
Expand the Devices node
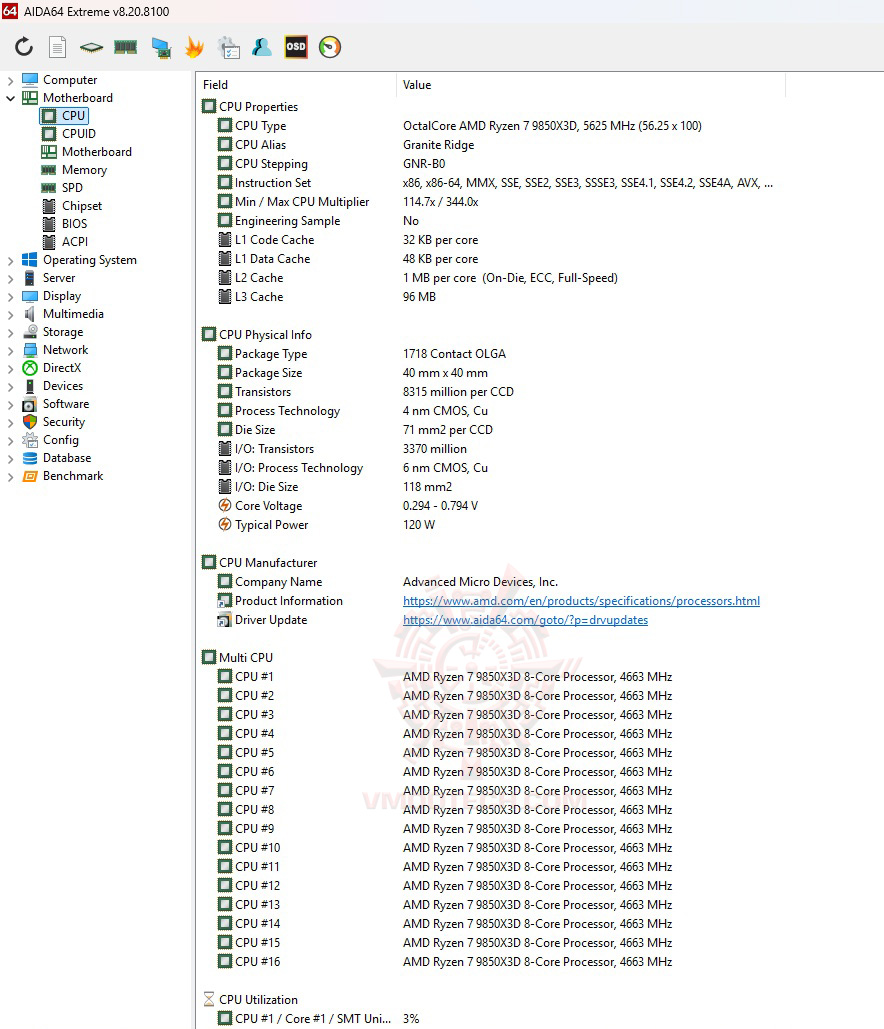(11, 387)
